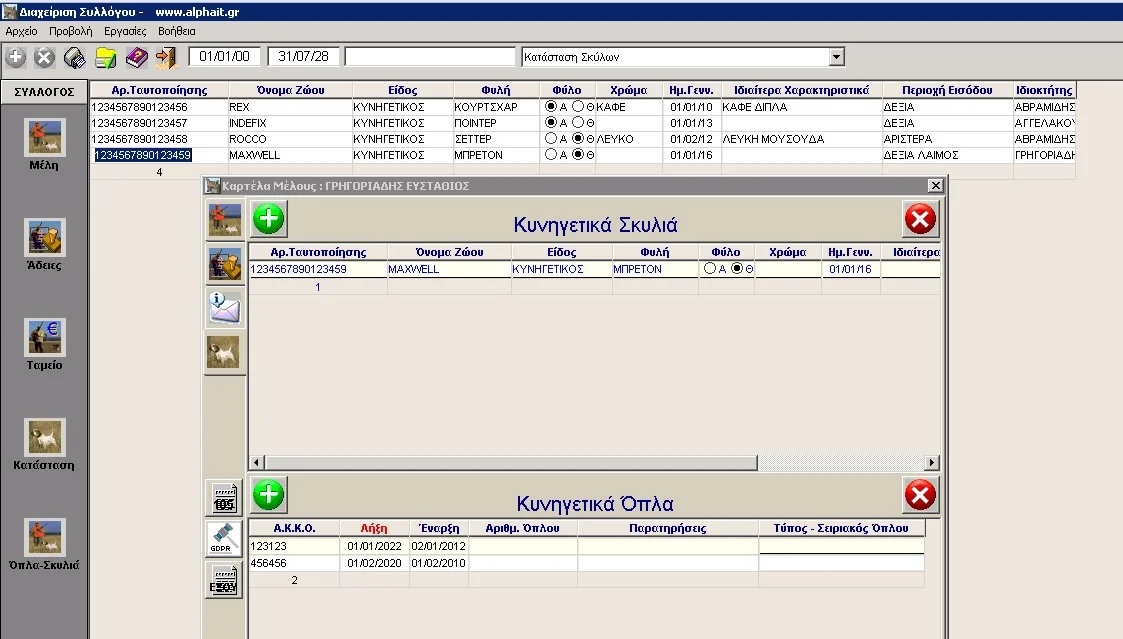Select male (Α) radio for REX
This screenshot has height=639, width=1123.
551,106
